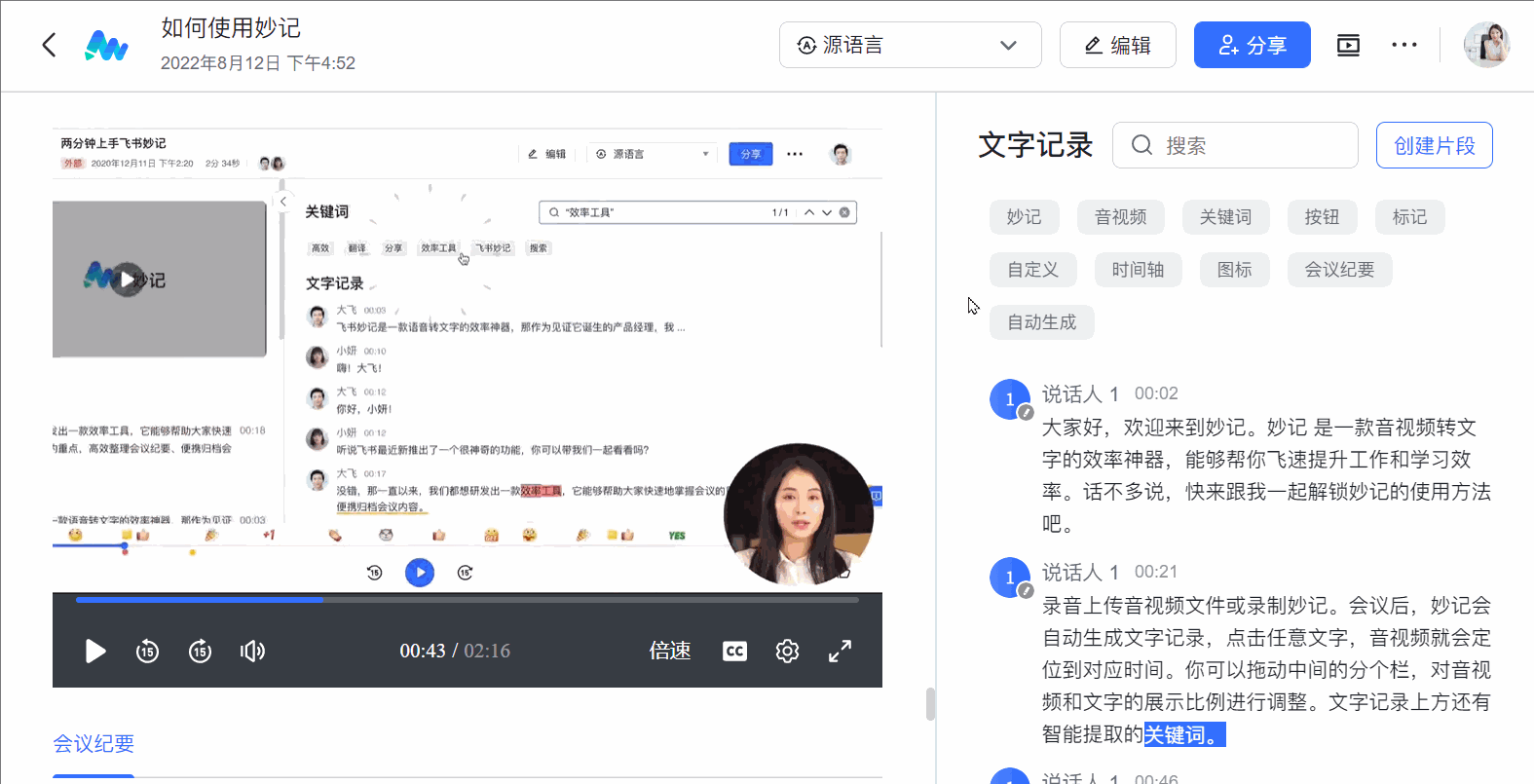Screen dimensions: 1534x784
Task: Grab the panel divider scroll handle
Action: click(x=930, y=704)
